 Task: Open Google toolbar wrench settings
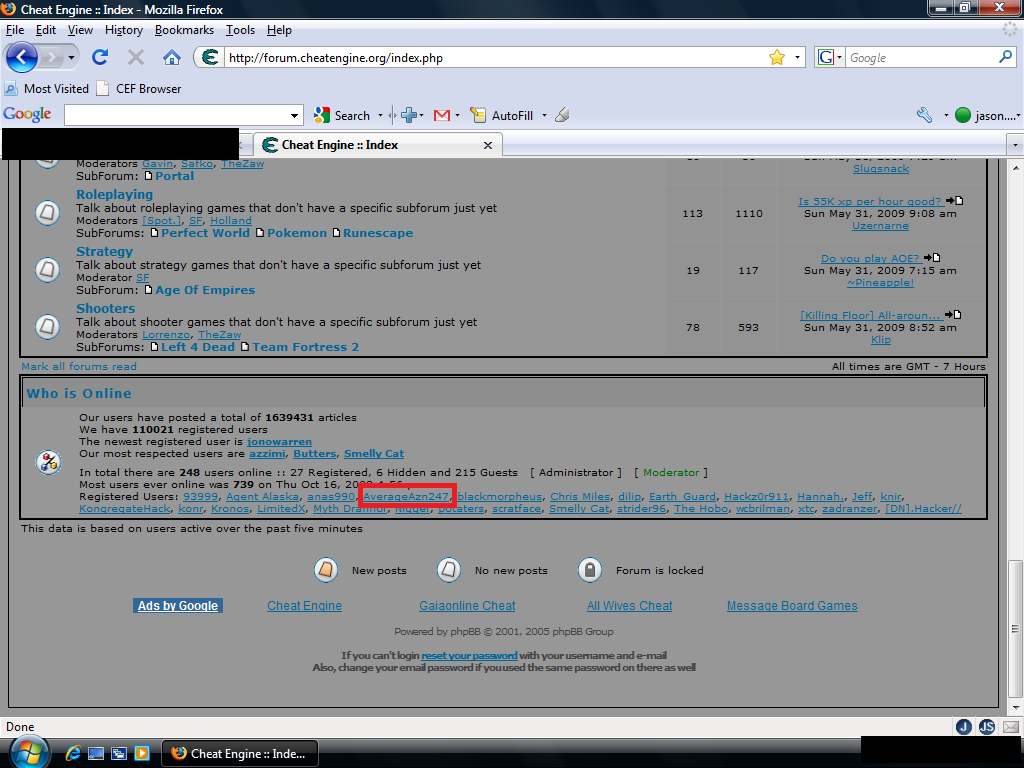coord(924,116)
